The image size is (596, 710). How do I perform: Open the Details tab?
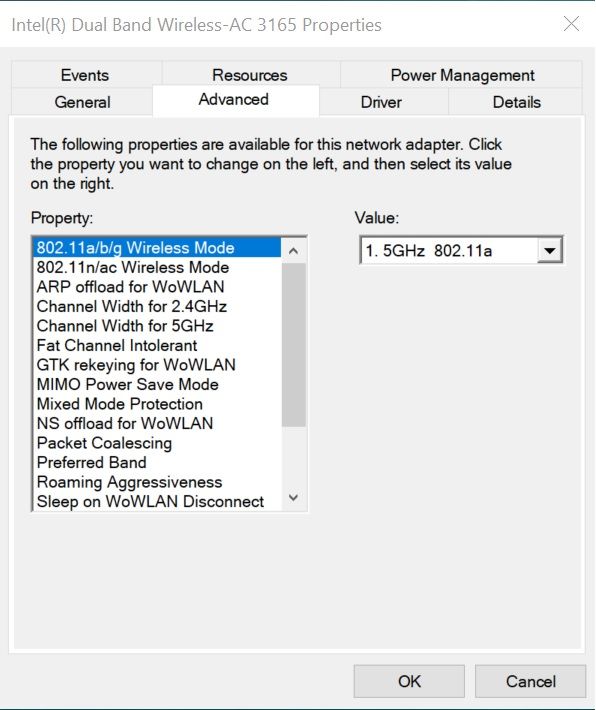pos(516,102)
